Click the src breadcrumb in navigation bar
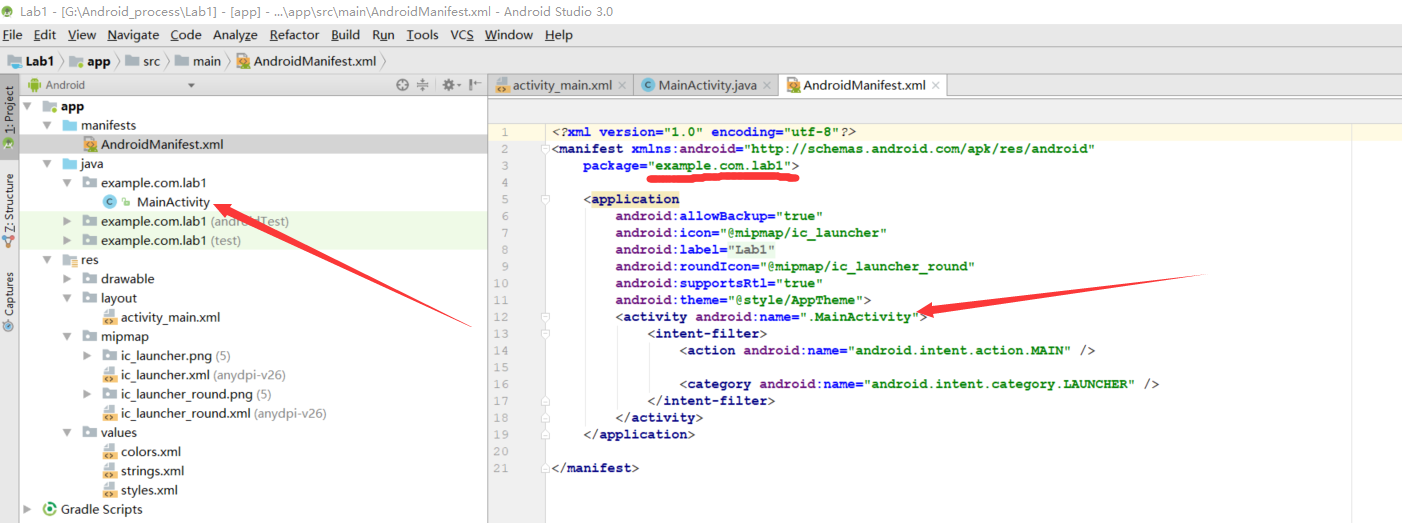The image size is (1402, 523). pos(143,61)
